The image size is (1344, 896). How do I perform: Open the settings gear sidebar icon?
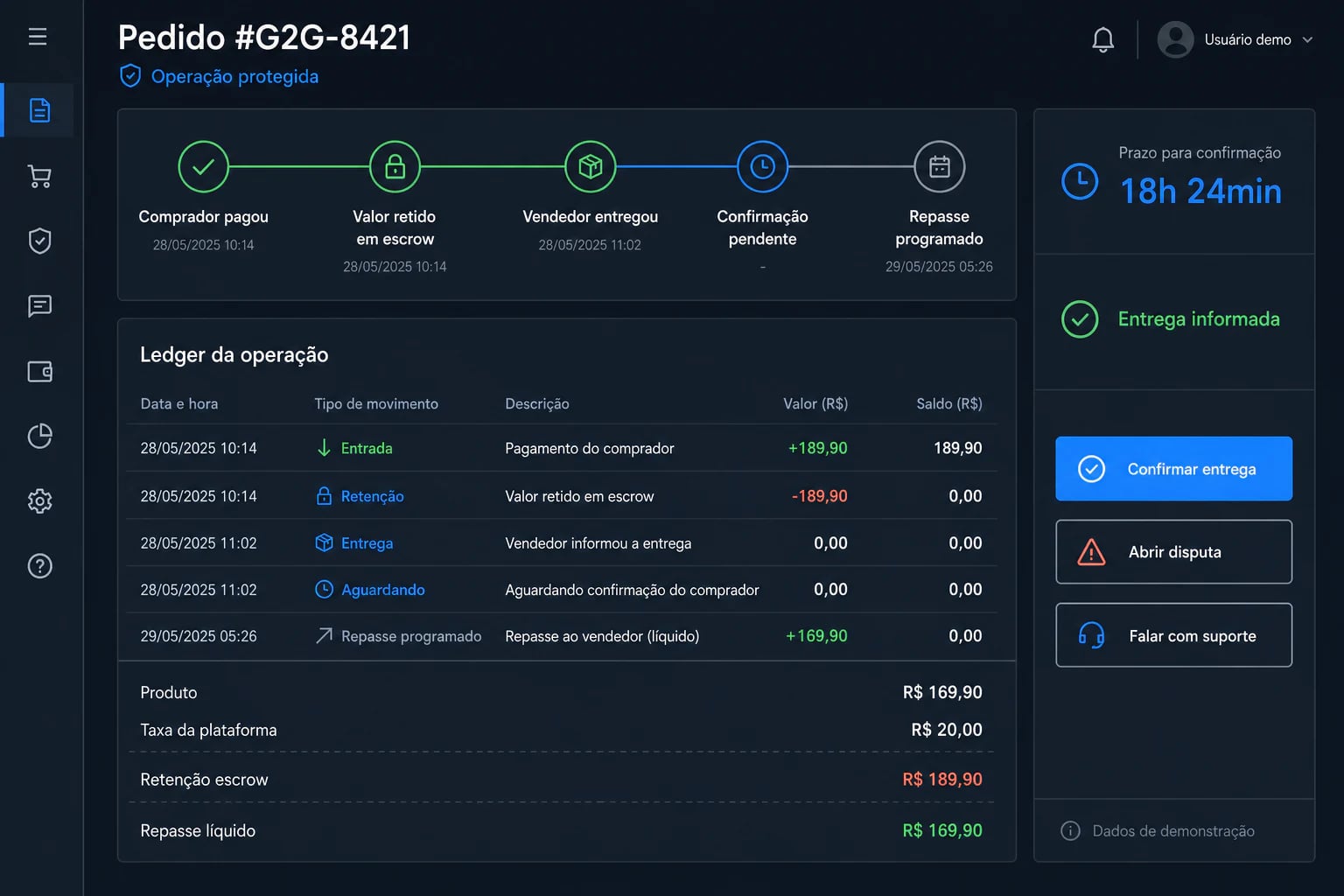(39, 501)
